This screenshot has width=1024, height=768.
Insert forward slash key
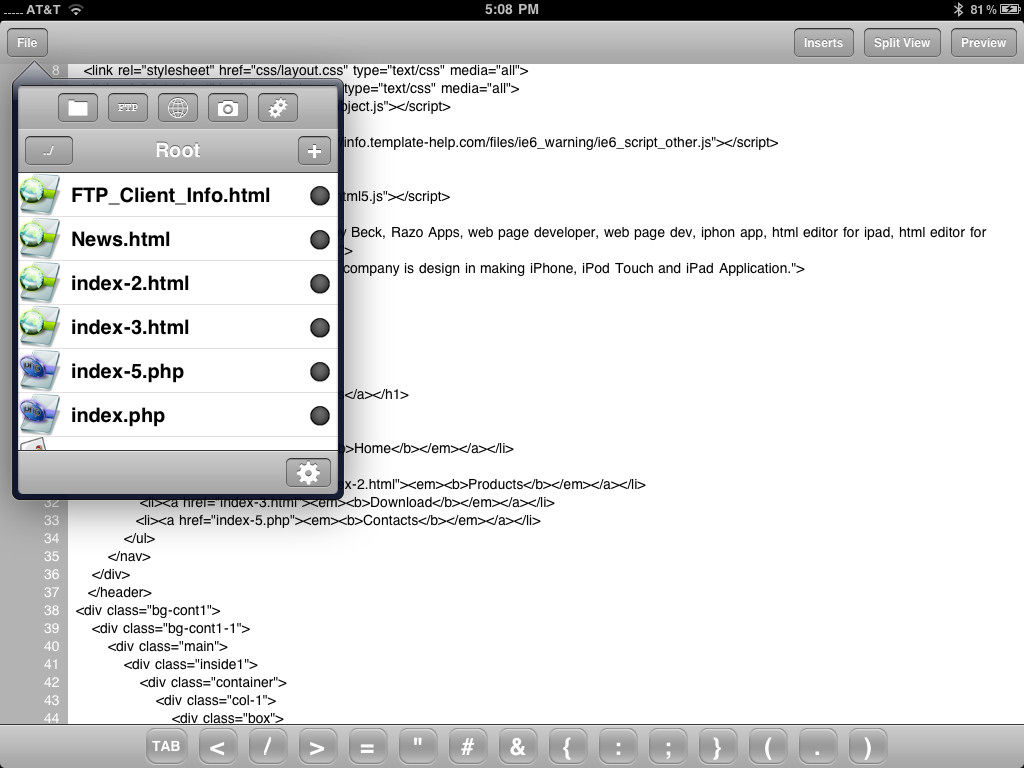pyautogui.click(x=267, y=746)
